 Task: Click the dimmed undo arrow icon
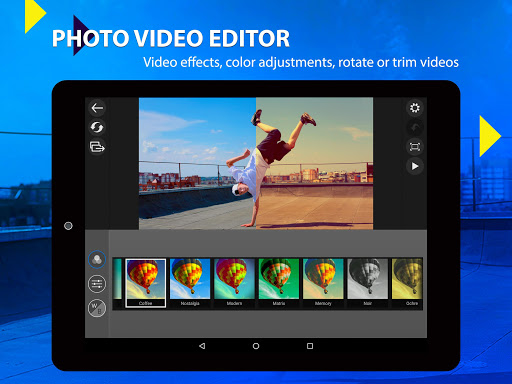pyautogui.click(x=415, y=127)
